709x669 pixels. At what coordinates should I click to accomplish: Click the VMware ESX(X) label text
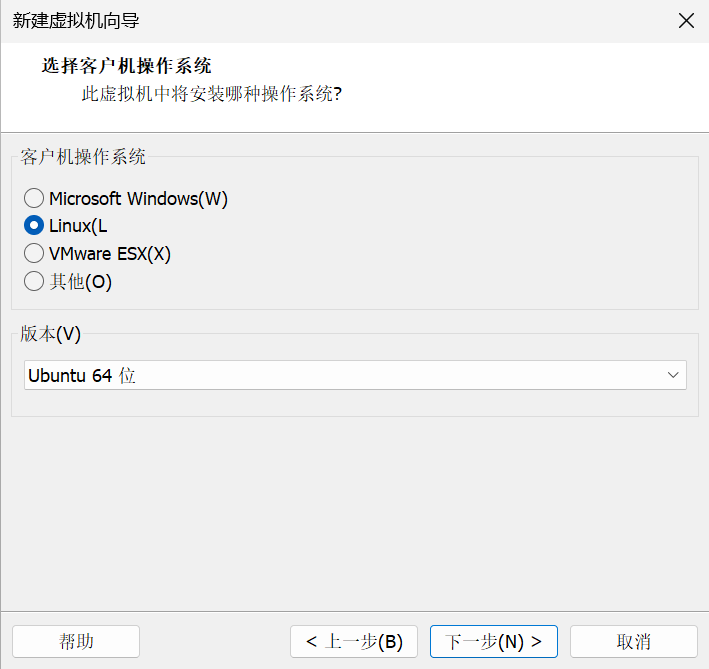click(x=110, y=254)
